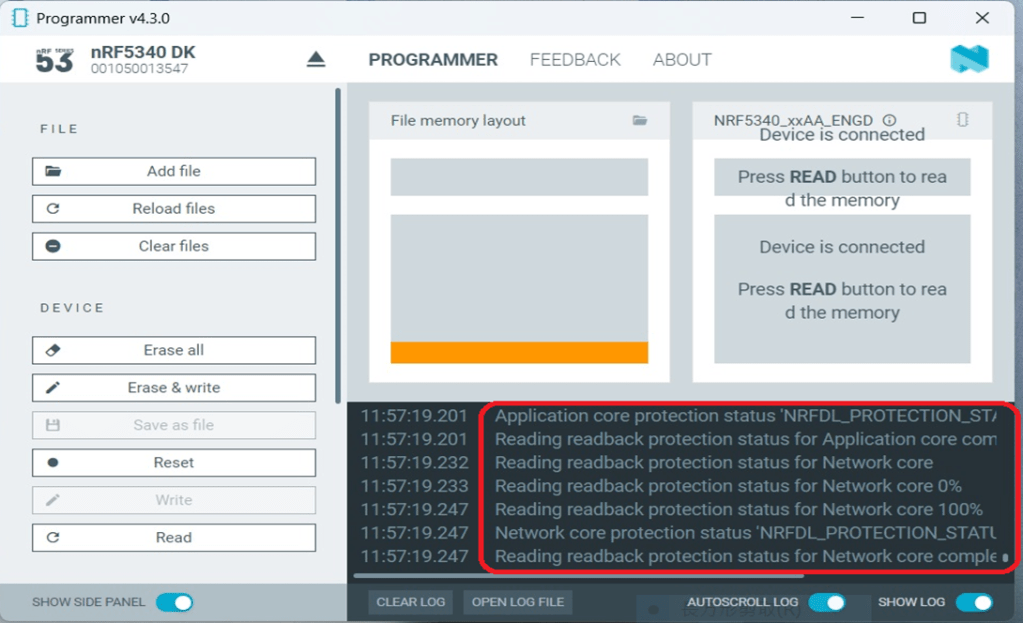Click orange region in file memory layout
Image resolution: width=1023 pixels, height=623 pixels.
coord(519,352)
